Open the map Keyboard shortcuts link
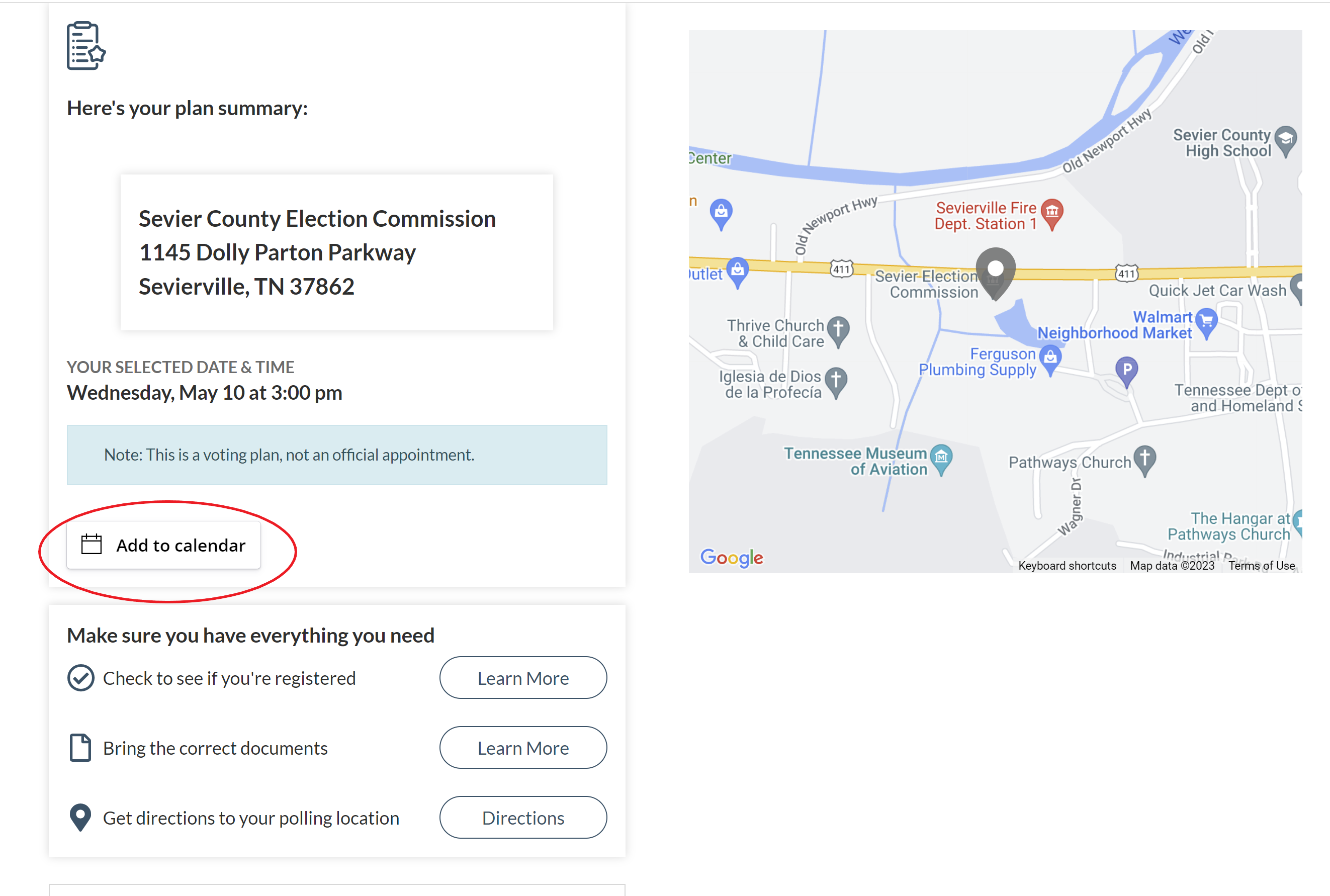The height and width of the screenshot is (896, 1330). pos(1067,566)
